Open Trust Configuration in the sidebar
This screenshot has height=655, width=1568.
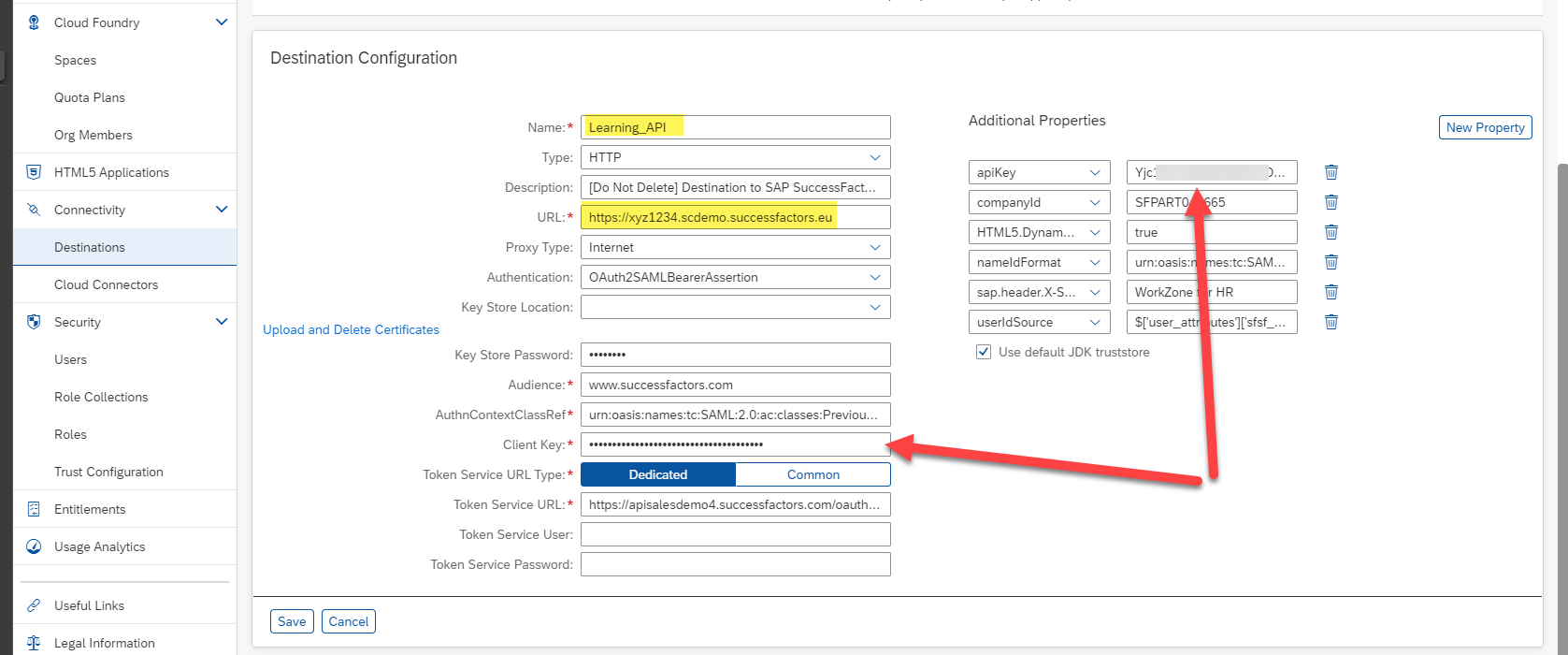coord(124,472)
